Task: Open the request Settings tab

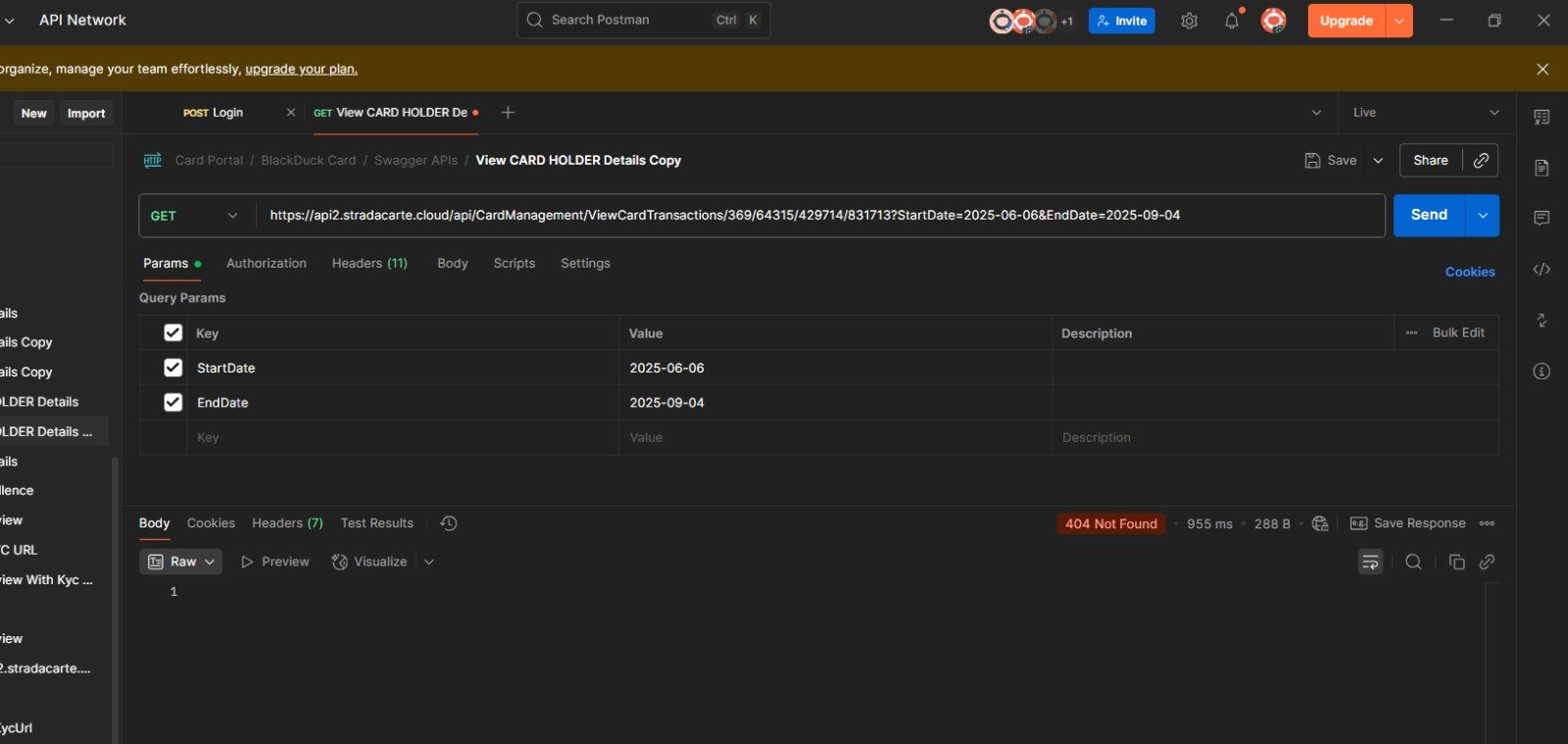Action: (585, 263)
